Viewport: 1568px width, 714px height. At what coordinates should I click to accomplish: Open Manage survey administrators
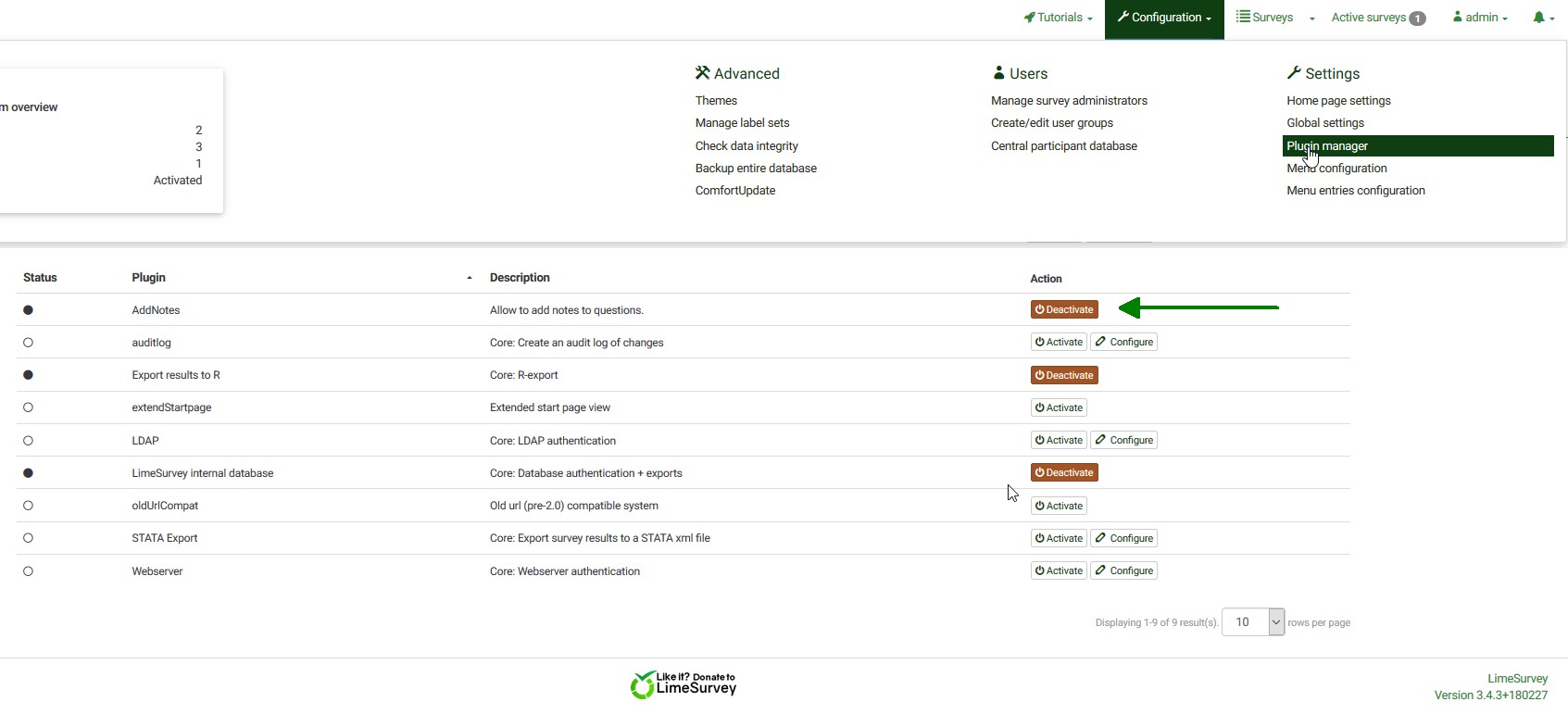(1069, 101)
